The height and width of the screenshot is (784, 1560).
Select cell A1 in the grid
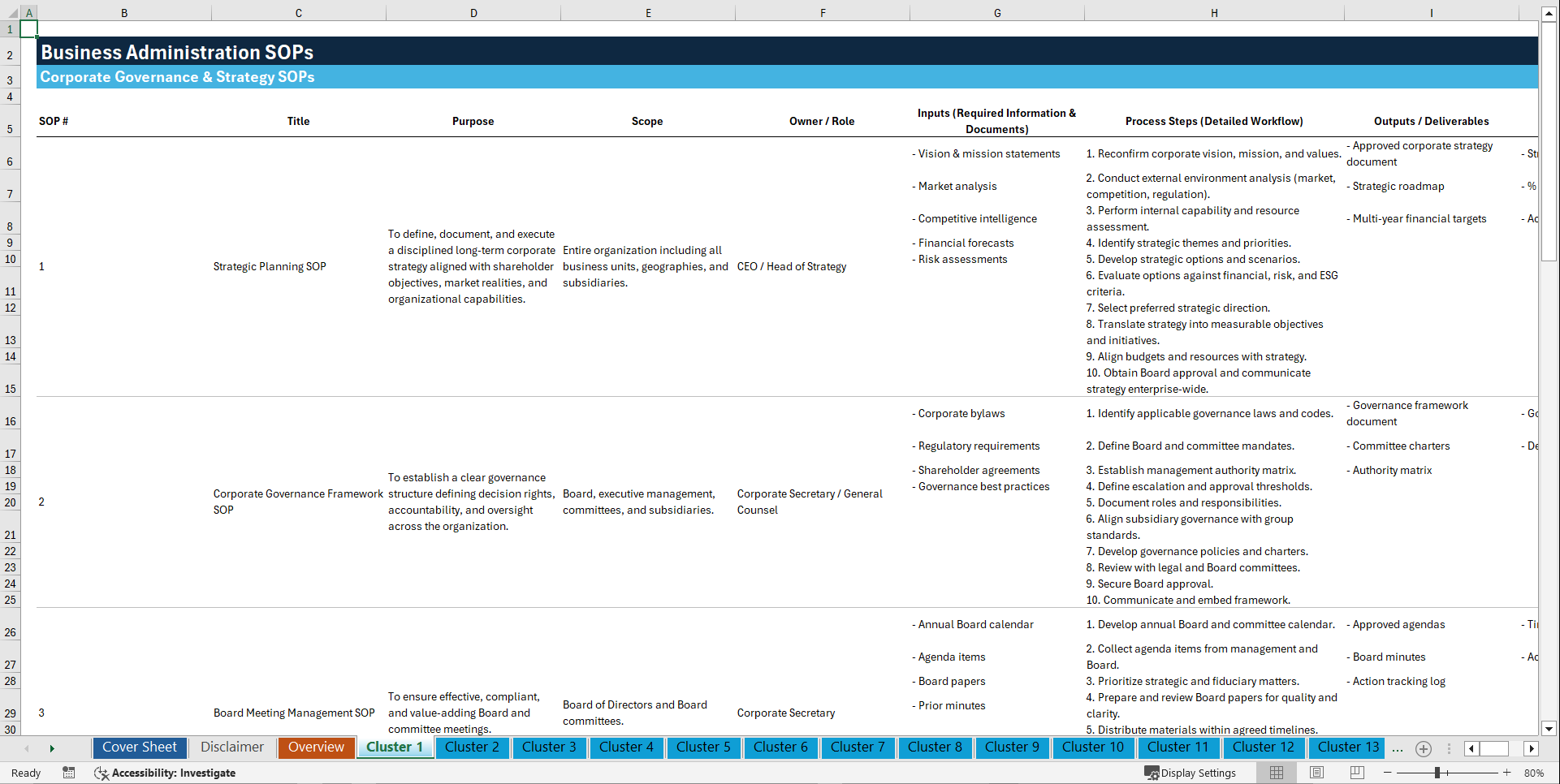(29, 28)
